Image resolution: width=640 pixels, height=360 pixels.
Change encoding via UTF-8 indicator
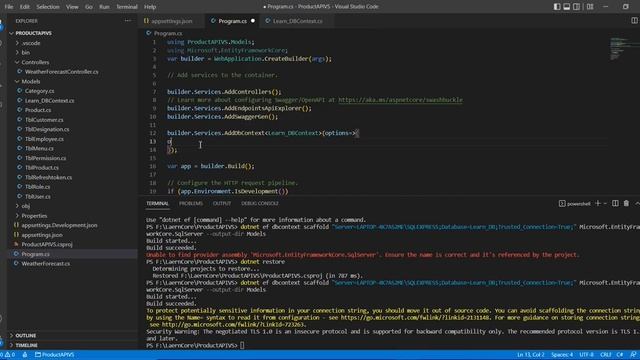(587, 355)
